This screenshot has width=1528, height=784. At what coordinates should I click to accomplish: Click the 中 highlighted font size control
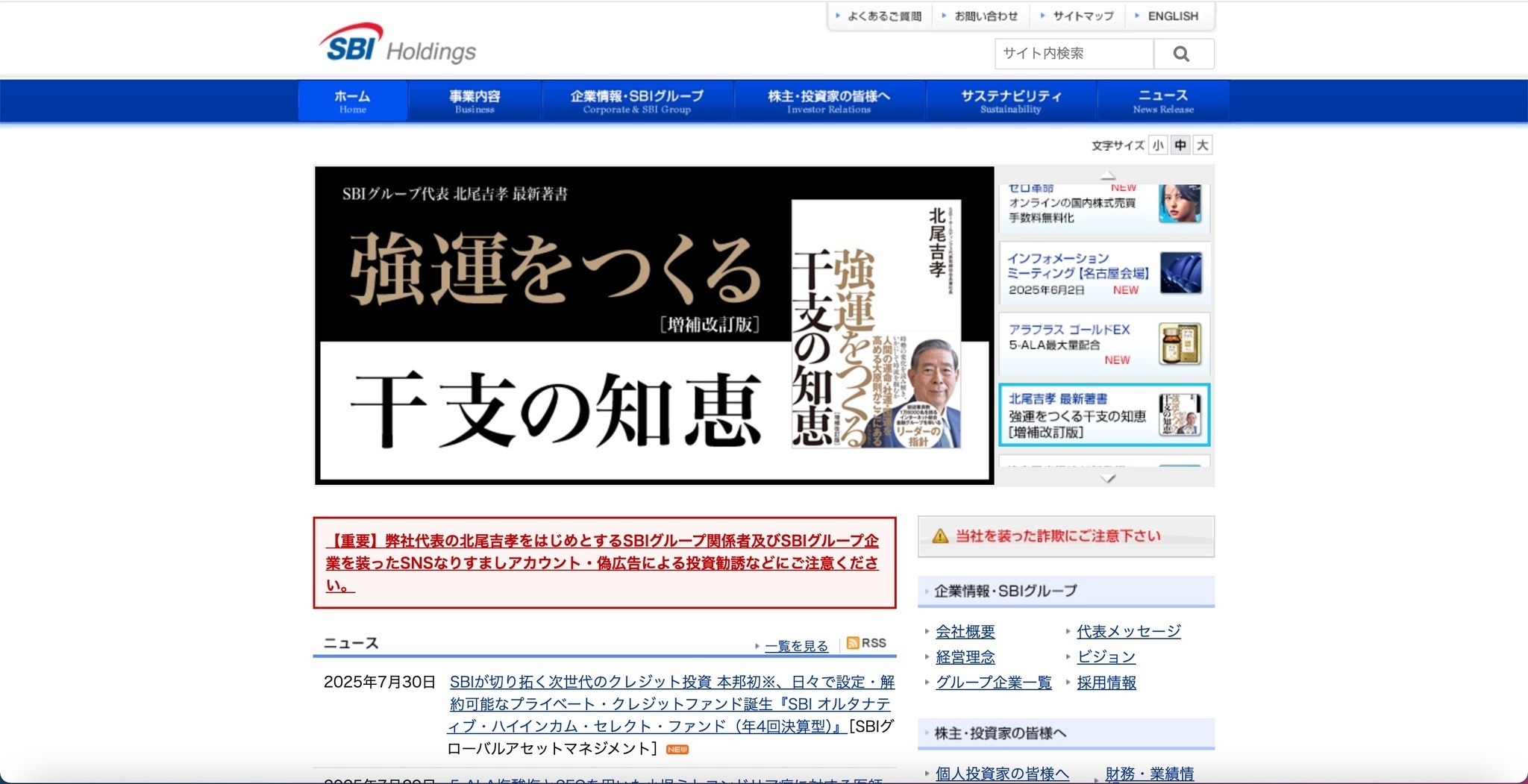[x=1180, y=145]
